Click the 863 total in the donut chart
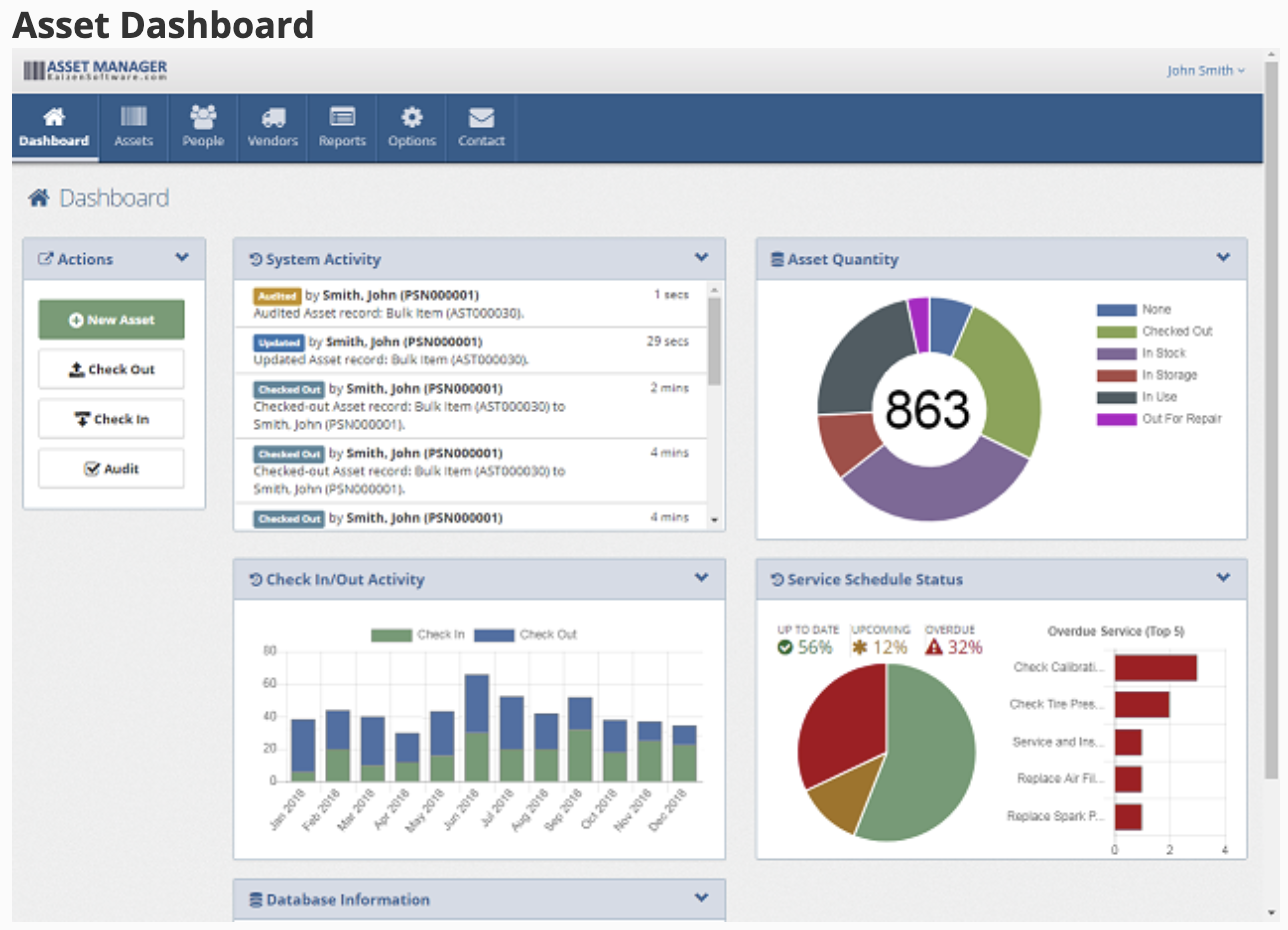Viewport: 1288px width, 930px height. point(928,410)
